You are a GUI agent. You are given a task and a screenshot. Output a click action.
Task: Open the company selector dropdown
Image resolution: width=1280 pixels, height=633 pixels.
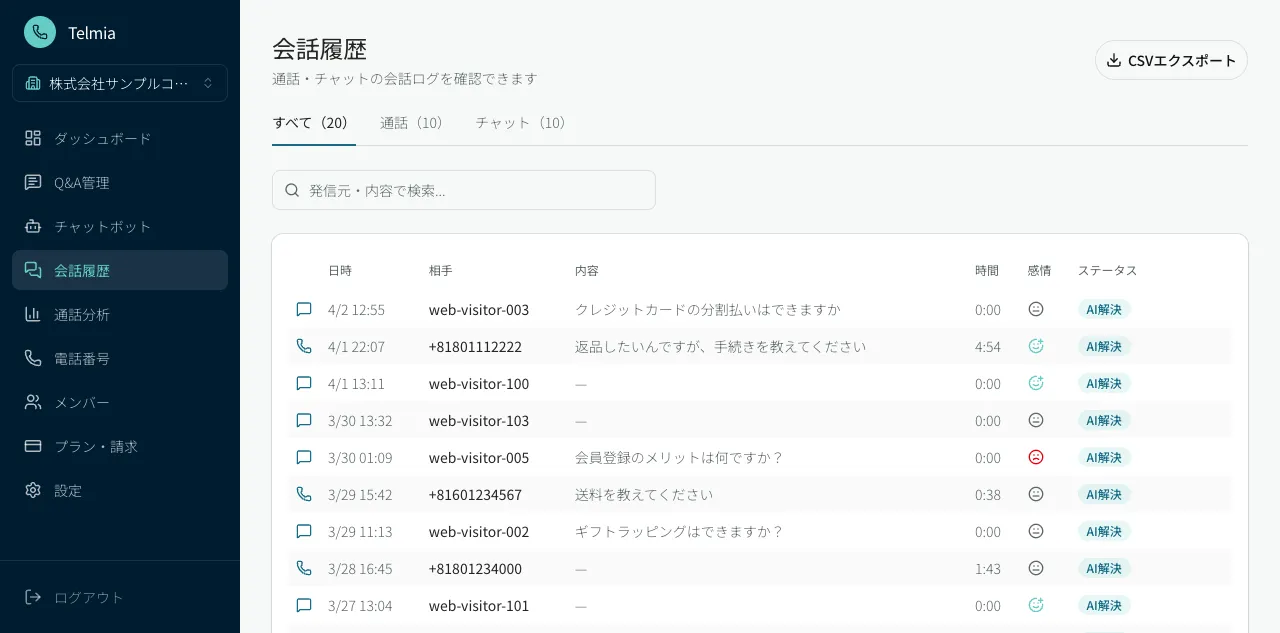coord(120,83)
